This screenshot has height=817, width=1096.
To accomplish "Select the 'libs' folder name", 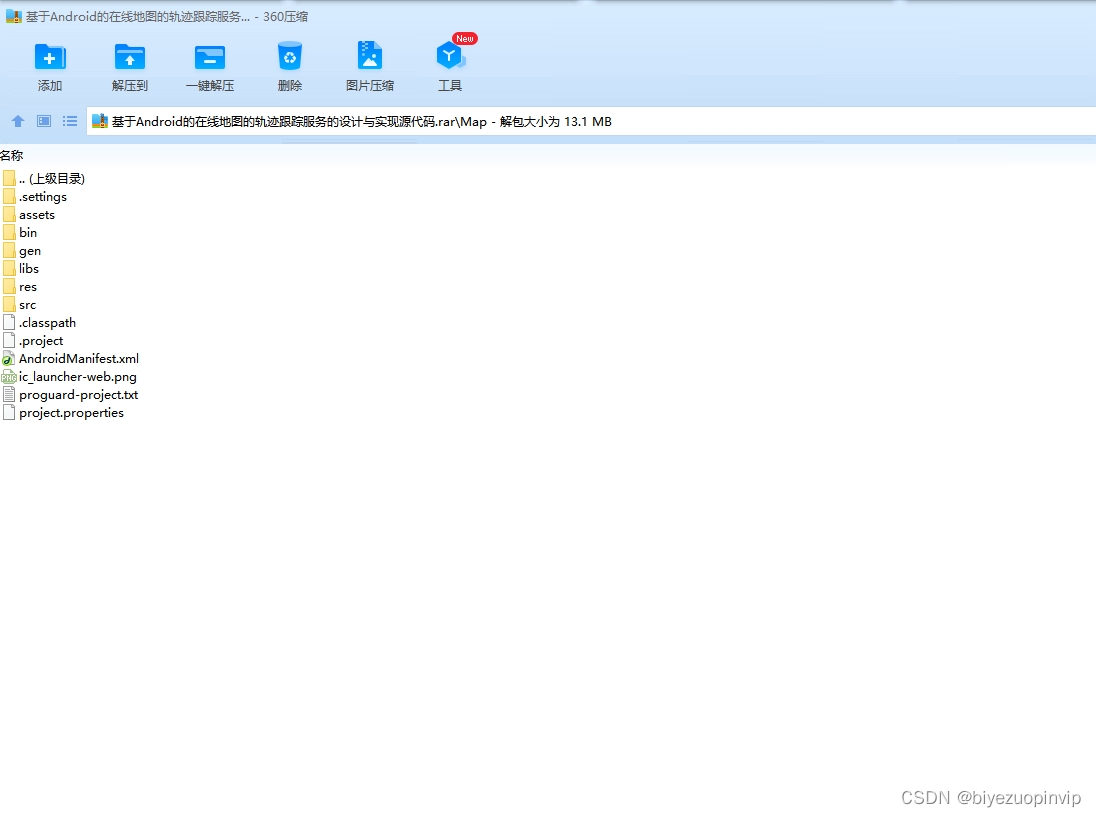I will 29,268.
